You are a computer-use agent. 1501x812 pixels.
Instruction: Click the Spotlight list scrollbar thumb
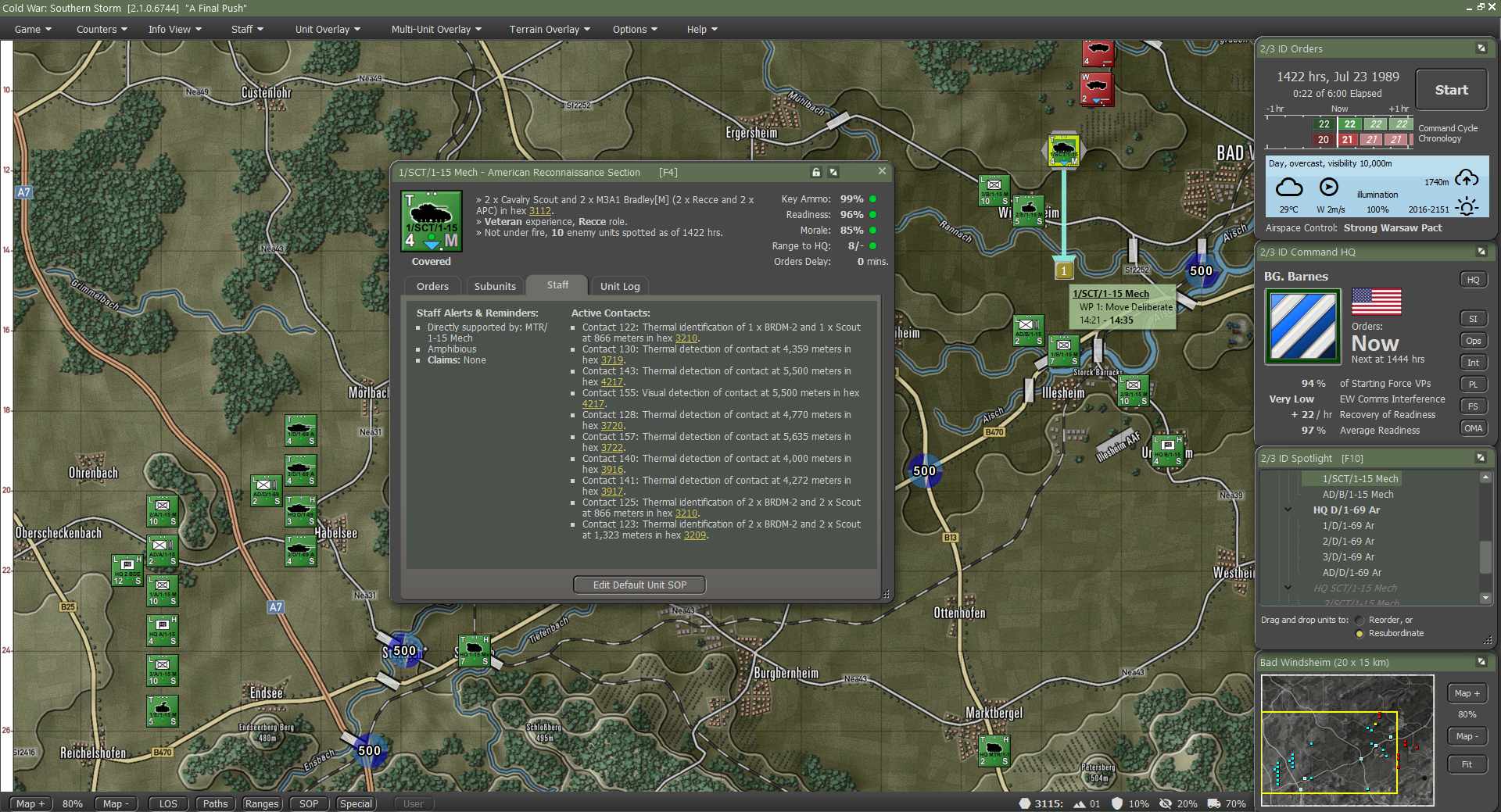coord(1485,557)
